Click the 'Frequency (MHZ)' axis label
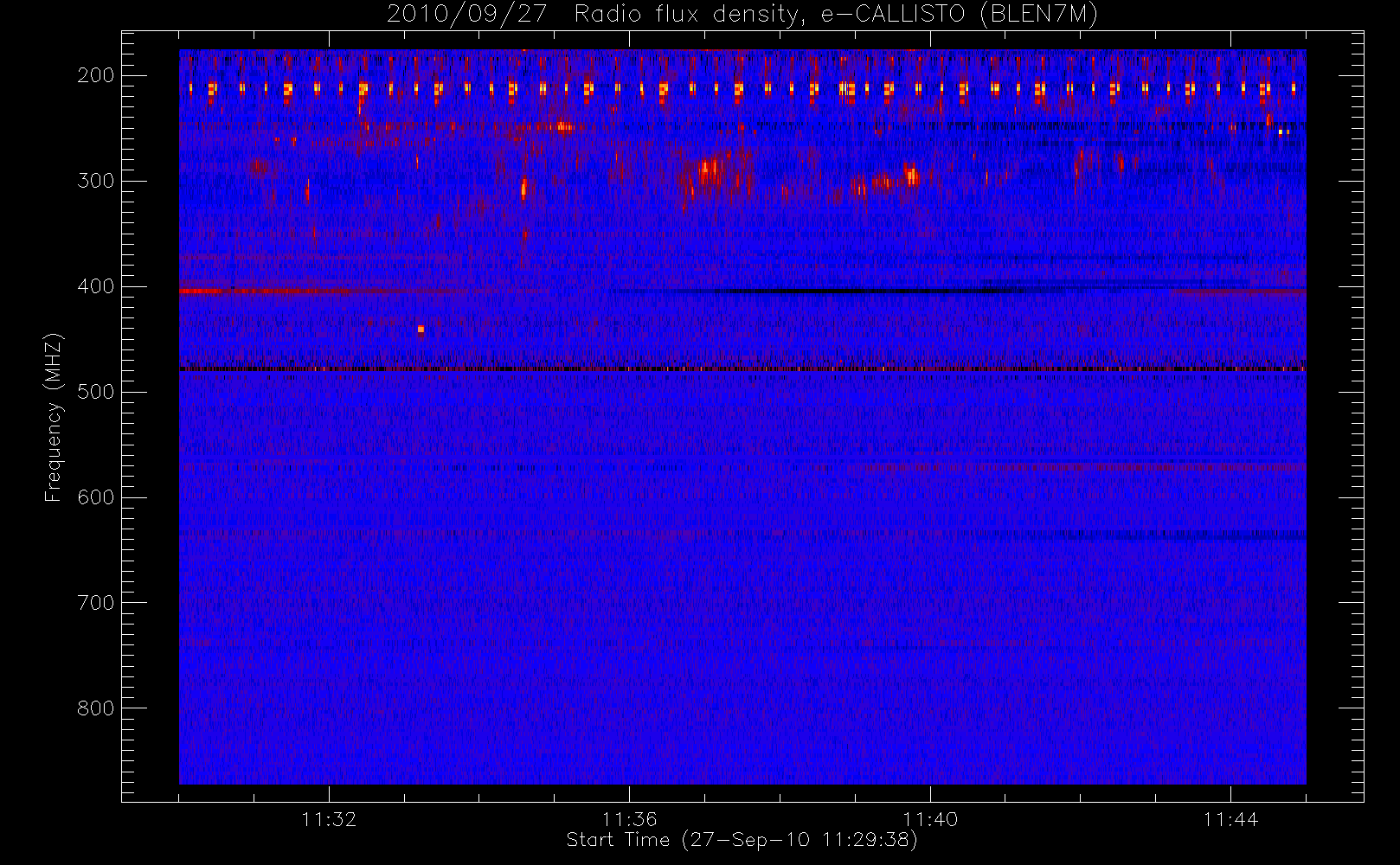 pos(54,417)
